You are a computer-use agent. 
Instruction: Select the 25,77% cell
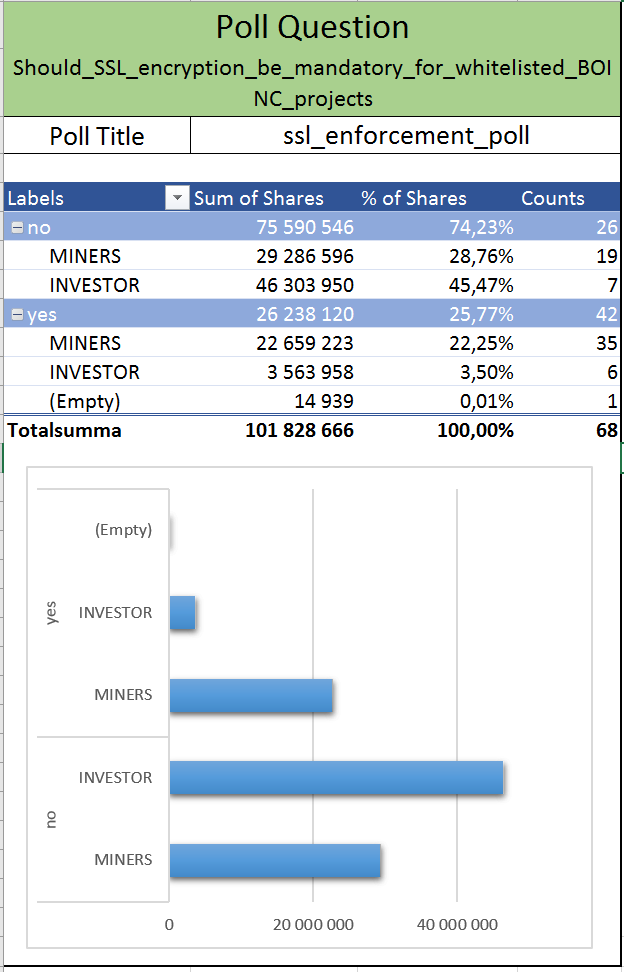tap(481, 314)
